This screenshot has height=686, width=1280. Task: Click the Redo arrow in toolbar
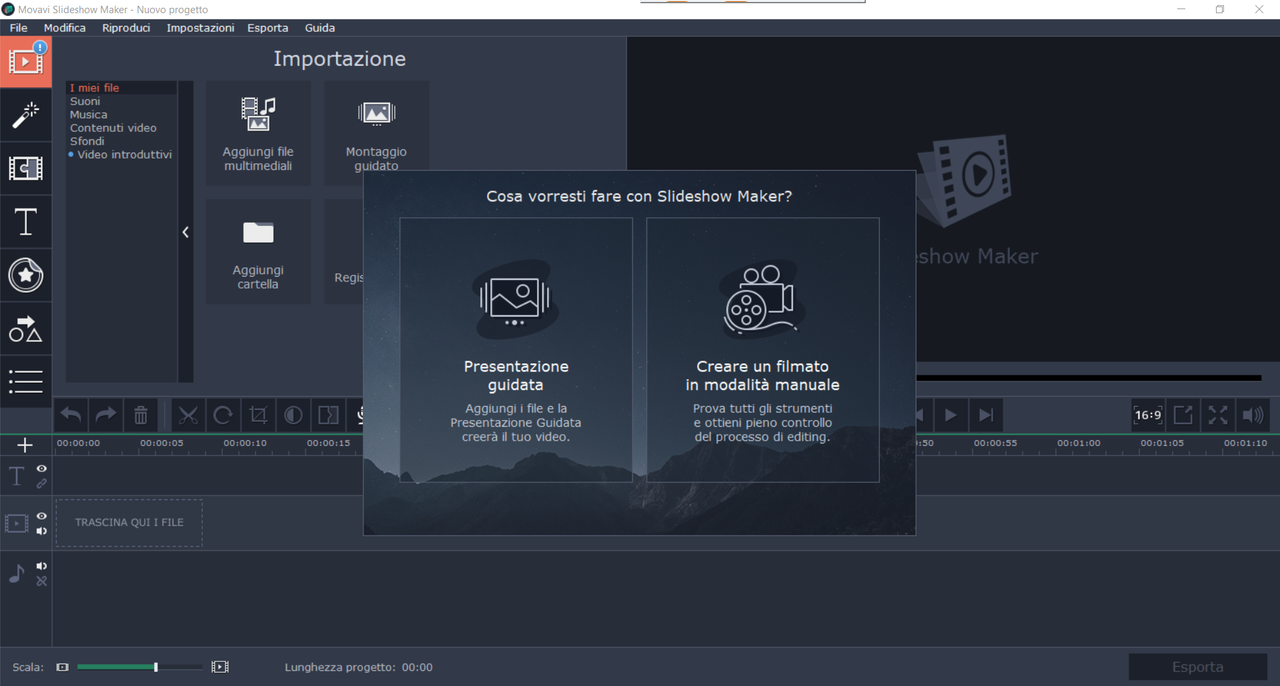click(x=105, y=414)
